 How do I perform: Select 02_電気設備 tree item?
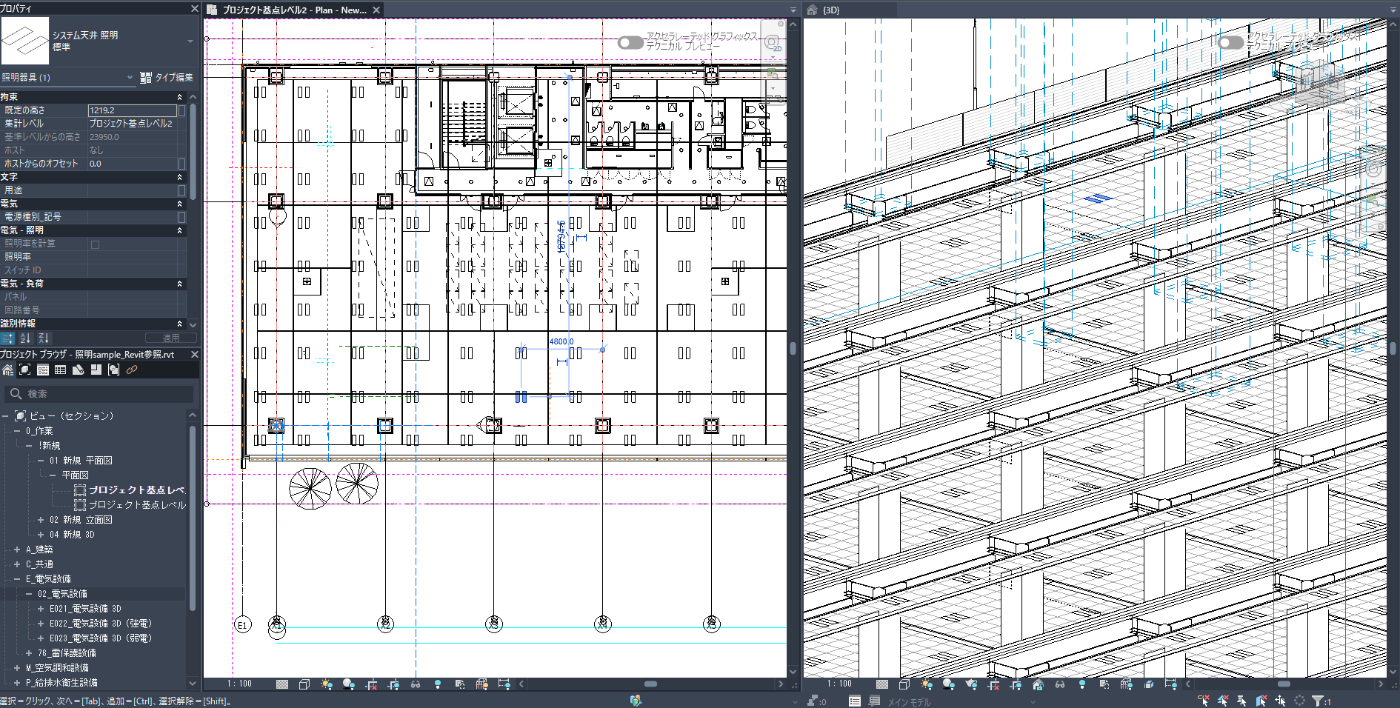(61, 594)
